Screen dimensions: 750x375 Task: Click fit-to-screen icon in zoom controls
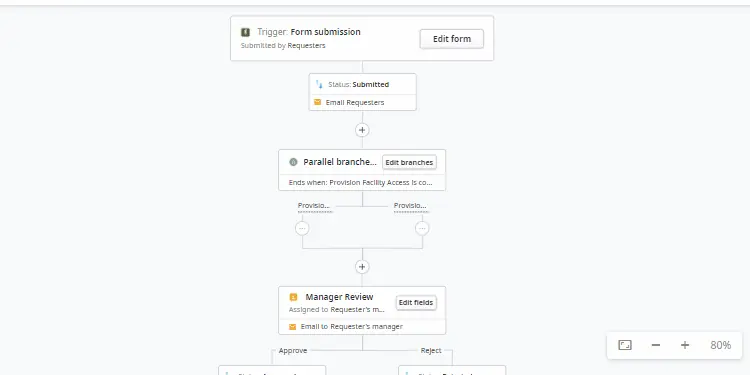625,345
